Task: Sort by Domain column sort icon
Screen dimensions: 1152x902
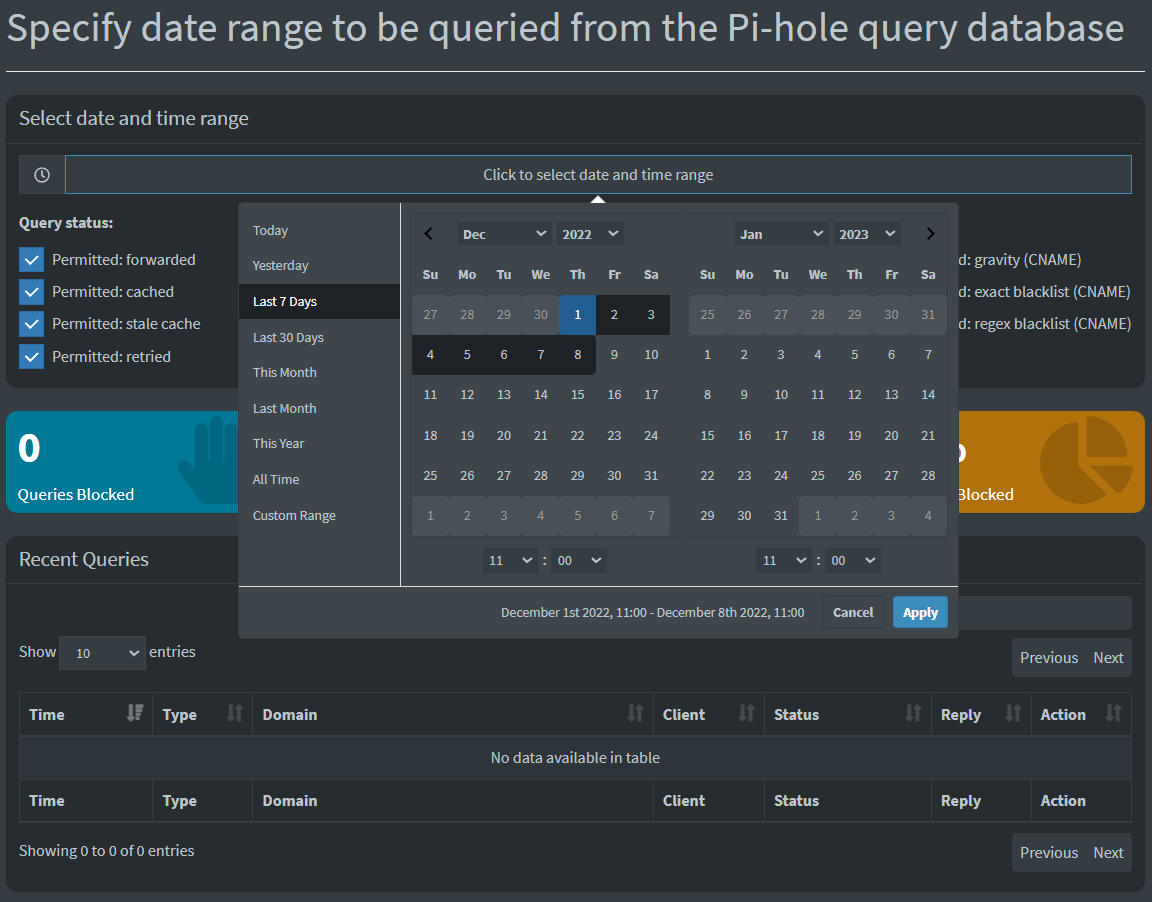Action: click(636, 713)
